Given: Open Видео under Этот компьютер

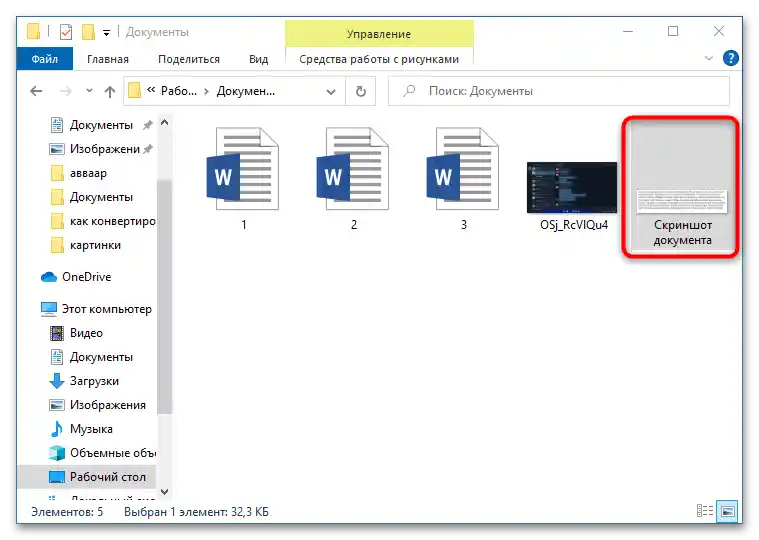Looking at the screenshot, I should pos(76,333).
